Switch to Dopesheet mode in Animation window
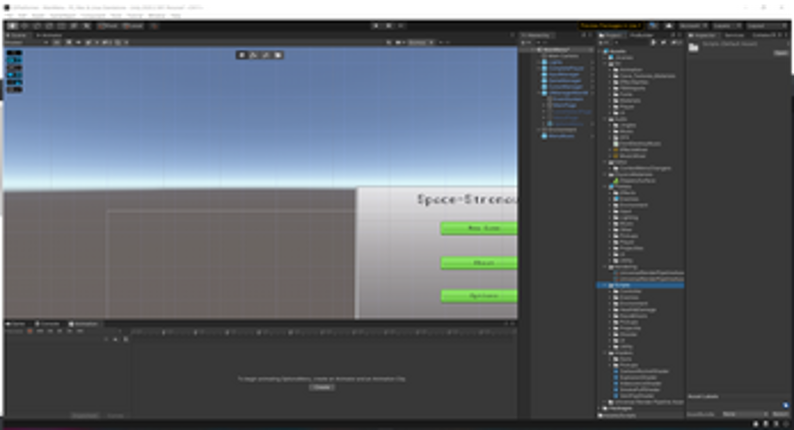 point(85,415)
